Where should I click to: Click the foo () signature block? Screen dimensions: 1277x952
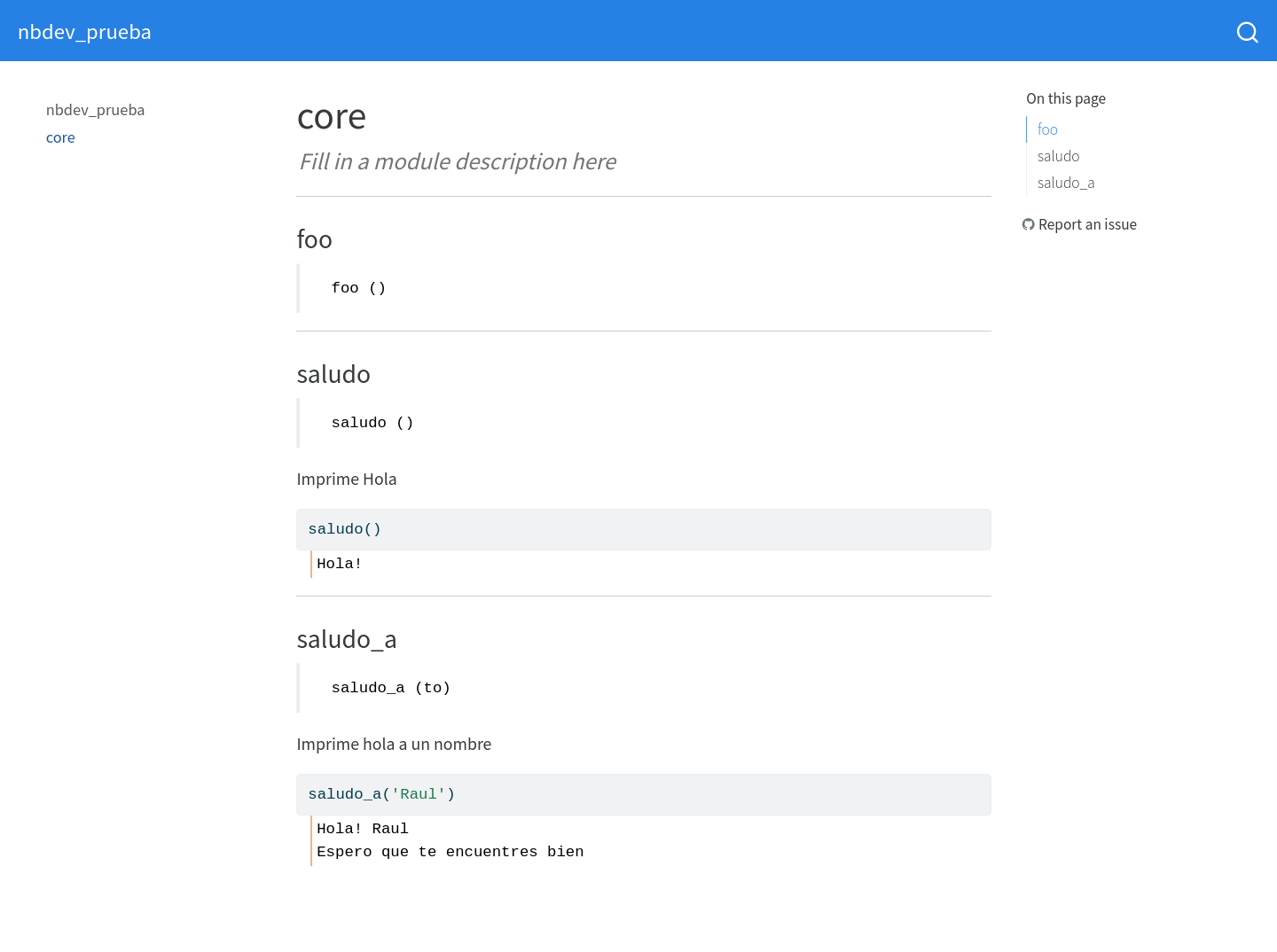click(x=358, y=288)
